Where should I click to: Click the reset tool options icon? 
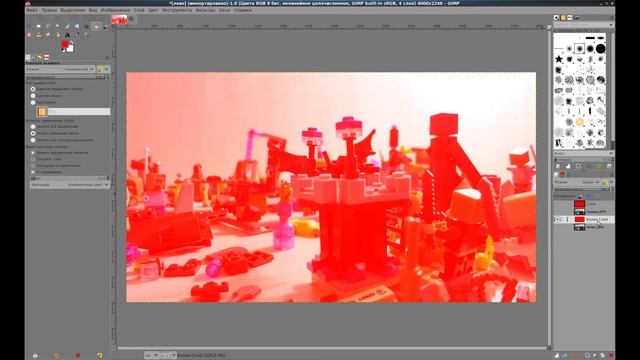coord(100,356)
